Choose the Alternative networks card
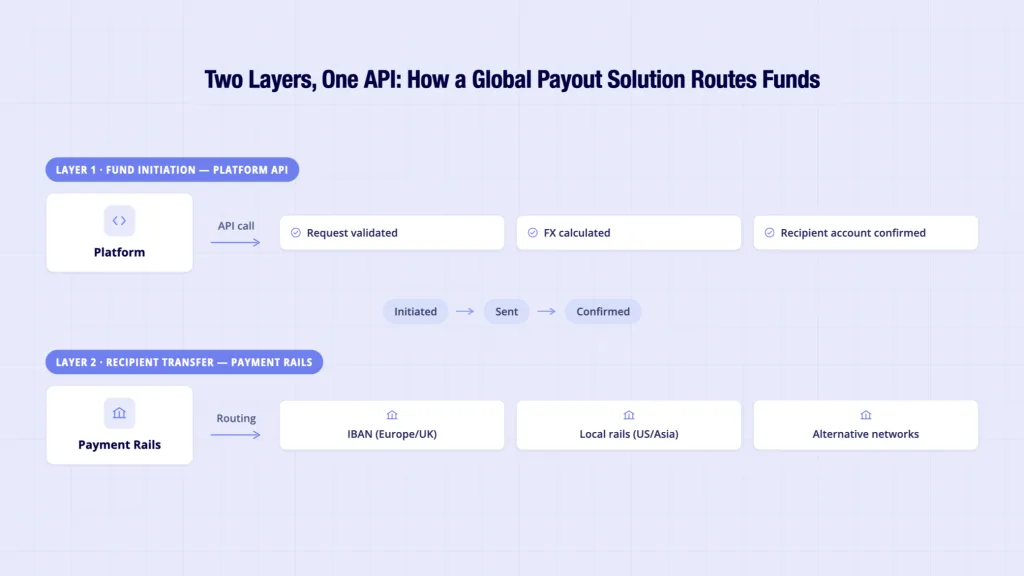The width and height of the screenshot is (1024, 576). point(866,425)
